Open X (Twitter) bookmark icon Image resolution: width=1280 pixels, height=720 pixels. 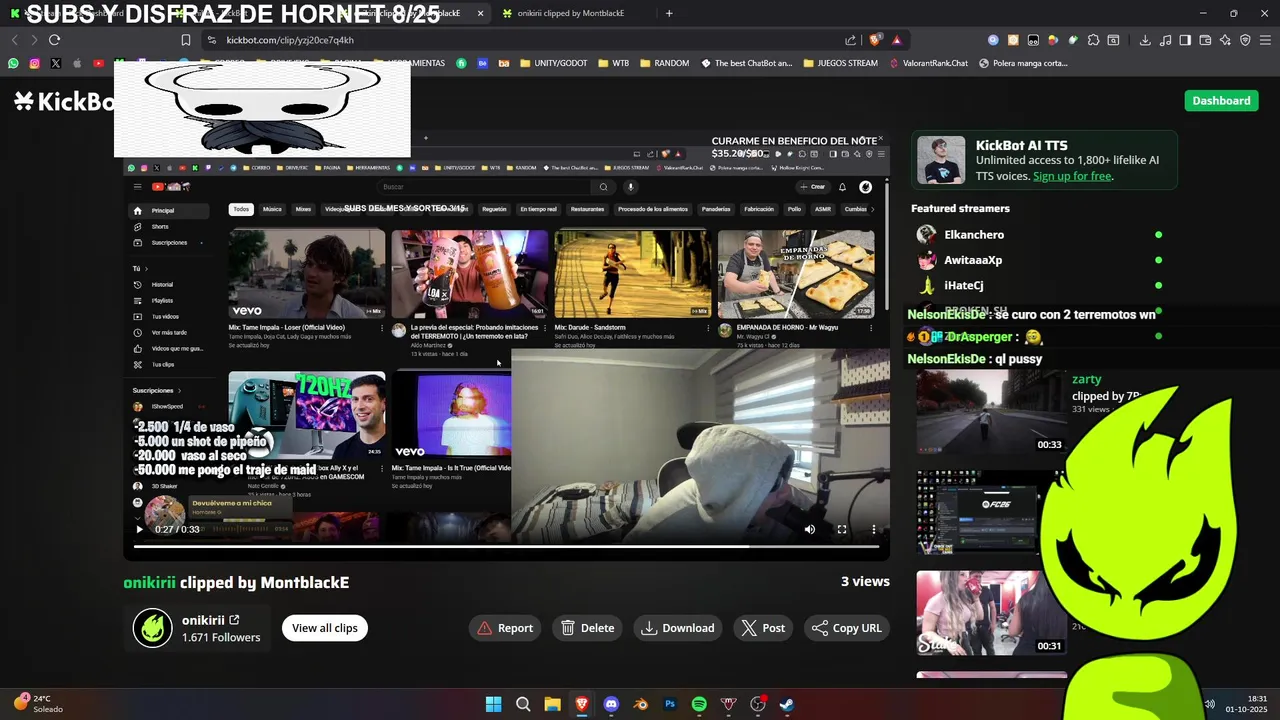[55, 63]
